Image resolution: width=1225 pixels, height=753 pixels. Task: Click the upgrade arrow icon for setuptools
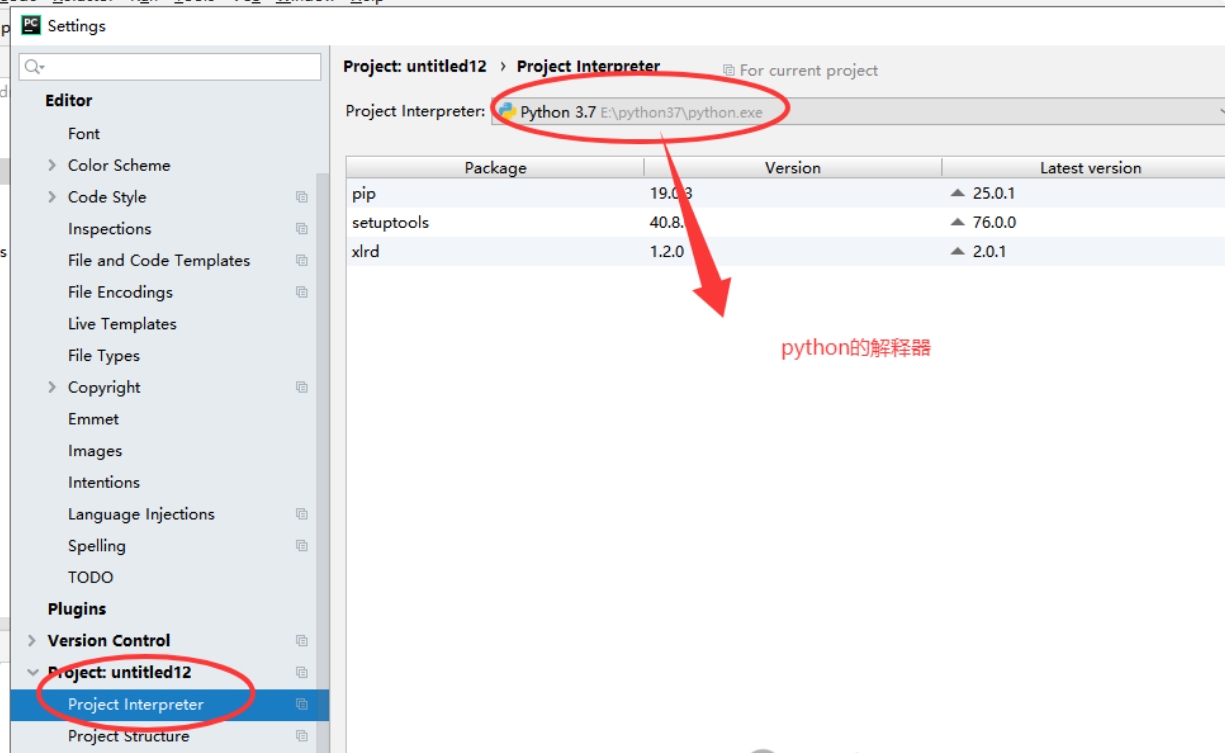[958, 222]
